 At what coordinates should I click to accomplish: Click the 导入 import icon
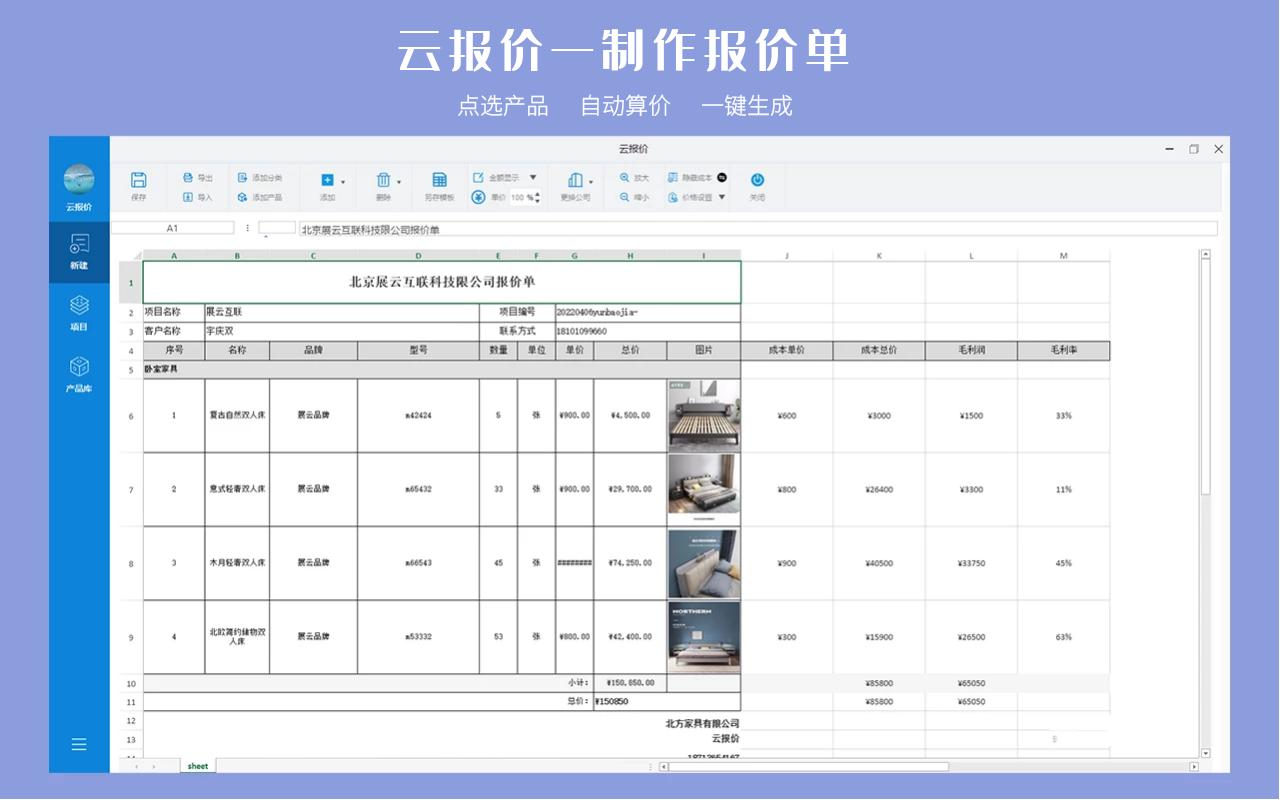(188, 196)
